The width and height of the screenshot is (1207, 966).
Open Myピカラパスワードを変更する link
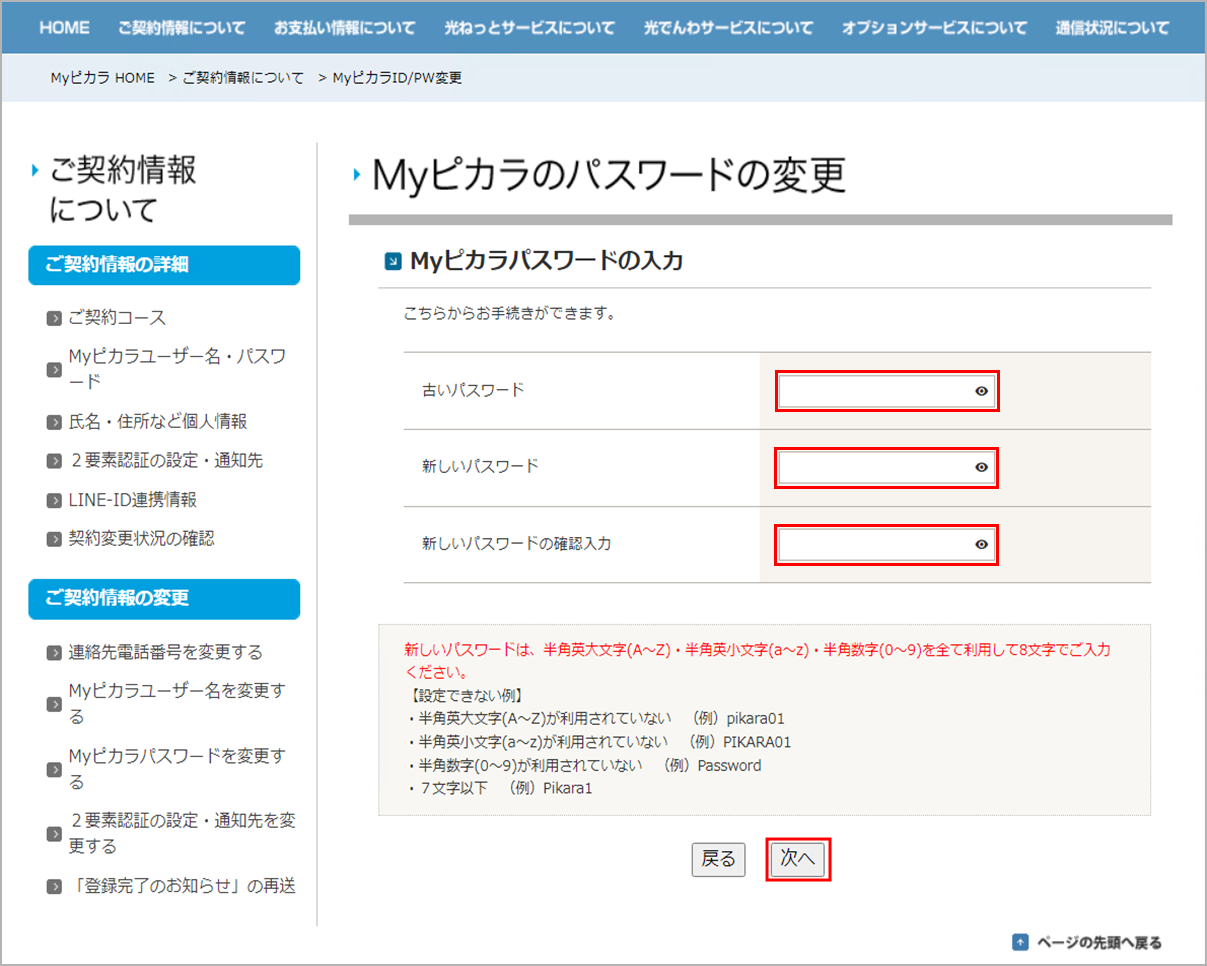176,768
